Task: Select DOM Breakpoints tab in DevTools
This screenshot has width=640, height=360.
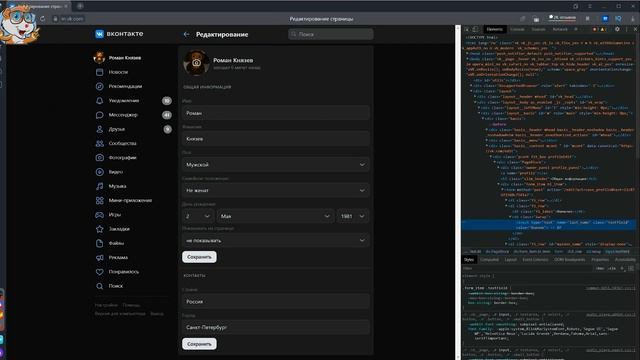Action: (570, 260)
